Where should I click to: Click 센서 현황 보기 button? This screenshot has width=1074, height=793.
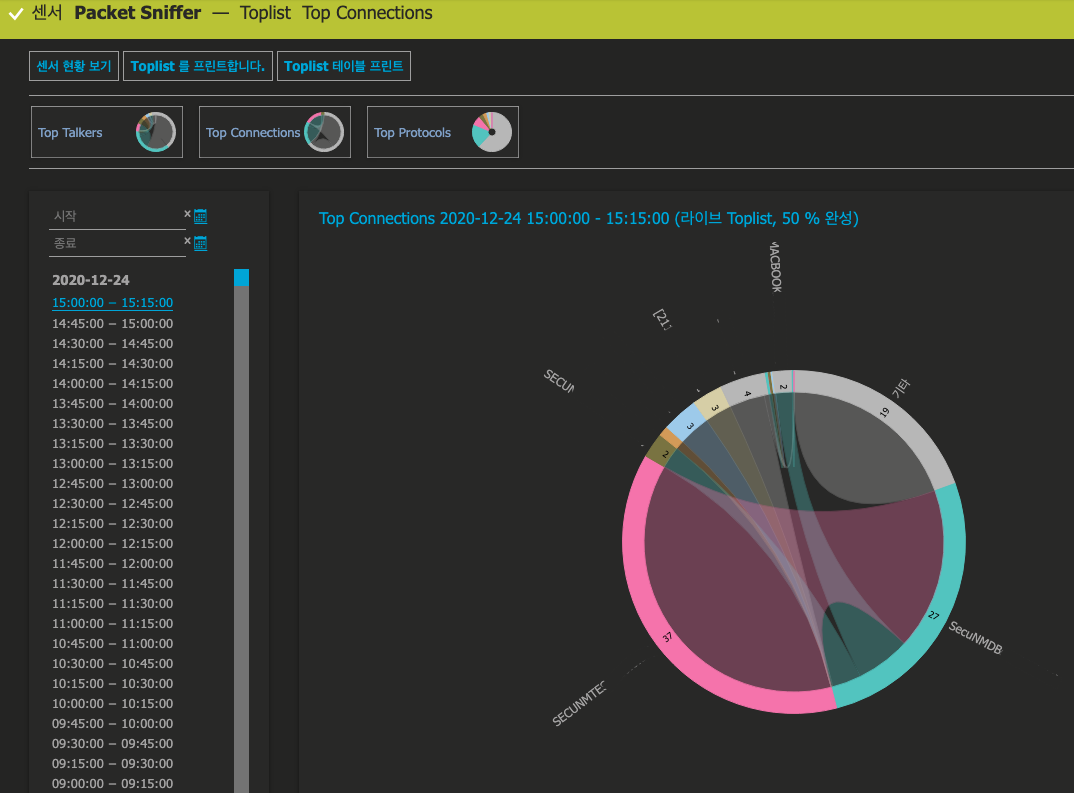(74, 66)
